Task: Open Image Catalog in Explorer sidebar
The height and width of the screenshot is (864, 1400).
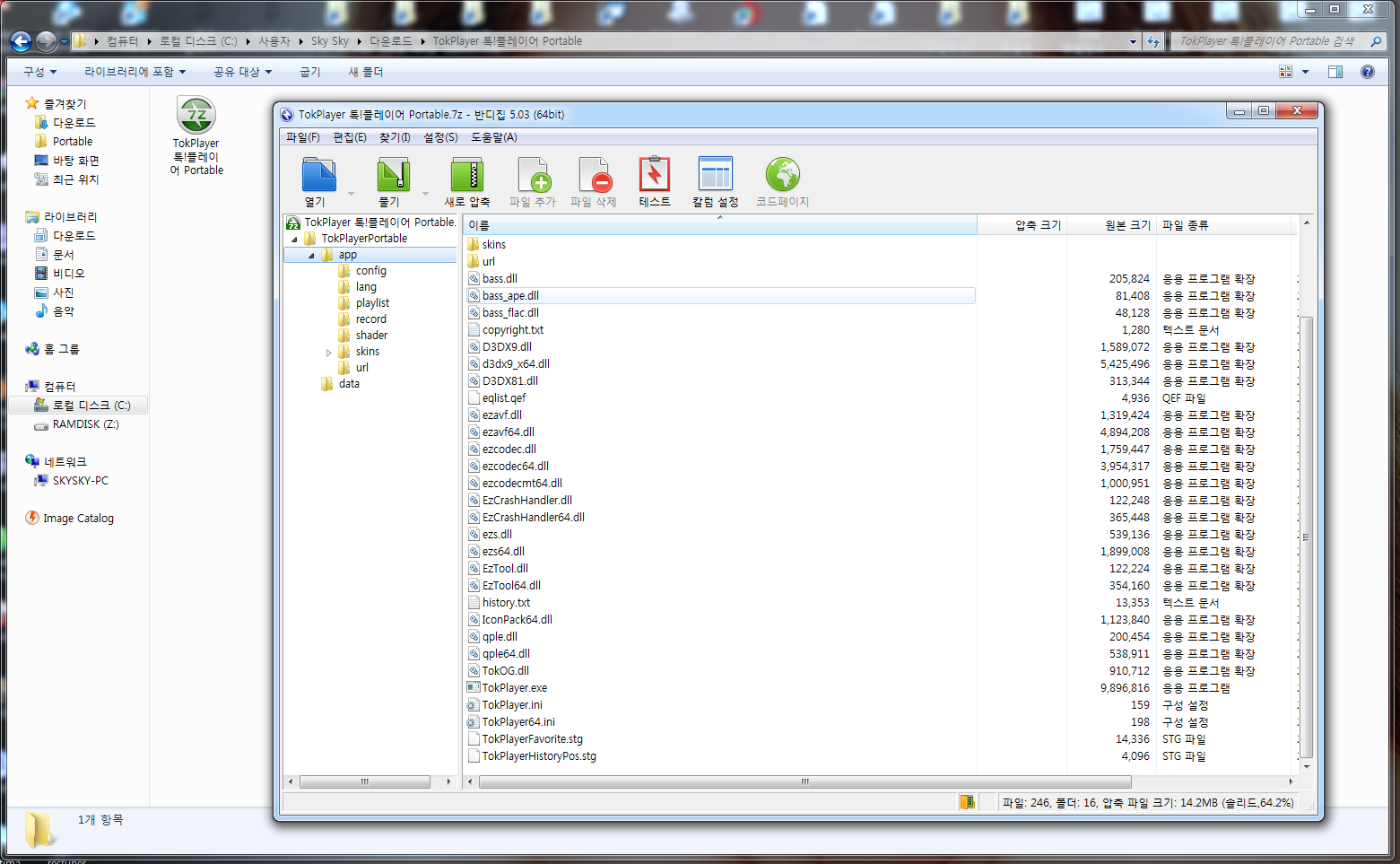Action: pos(70,519)
